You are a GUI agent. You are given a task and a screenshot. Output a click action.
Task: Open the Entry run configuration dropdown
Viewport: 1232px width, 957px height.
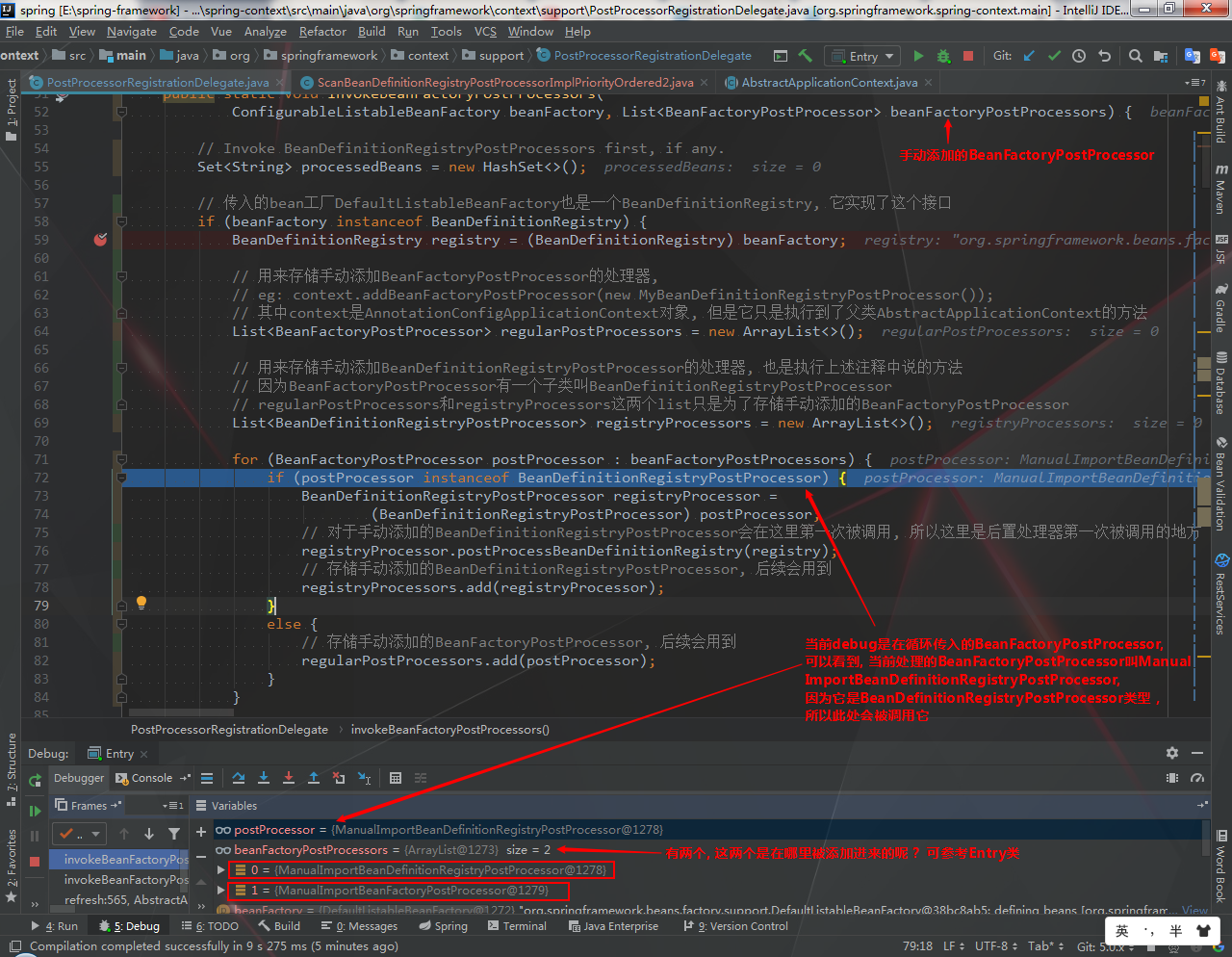tap(861, 56)
